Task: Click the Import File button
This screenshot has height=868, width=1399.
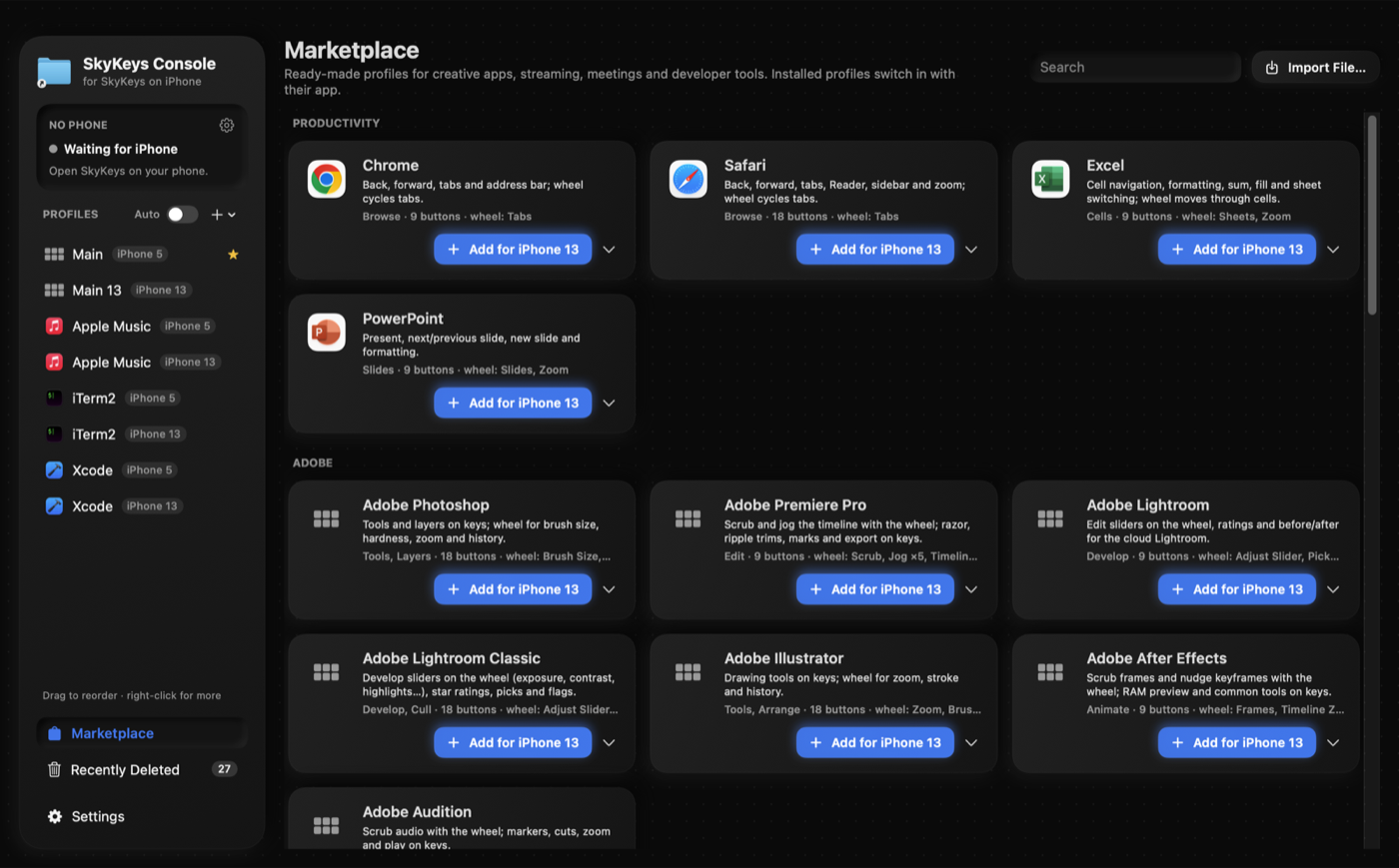Action: coord(1315,68)
